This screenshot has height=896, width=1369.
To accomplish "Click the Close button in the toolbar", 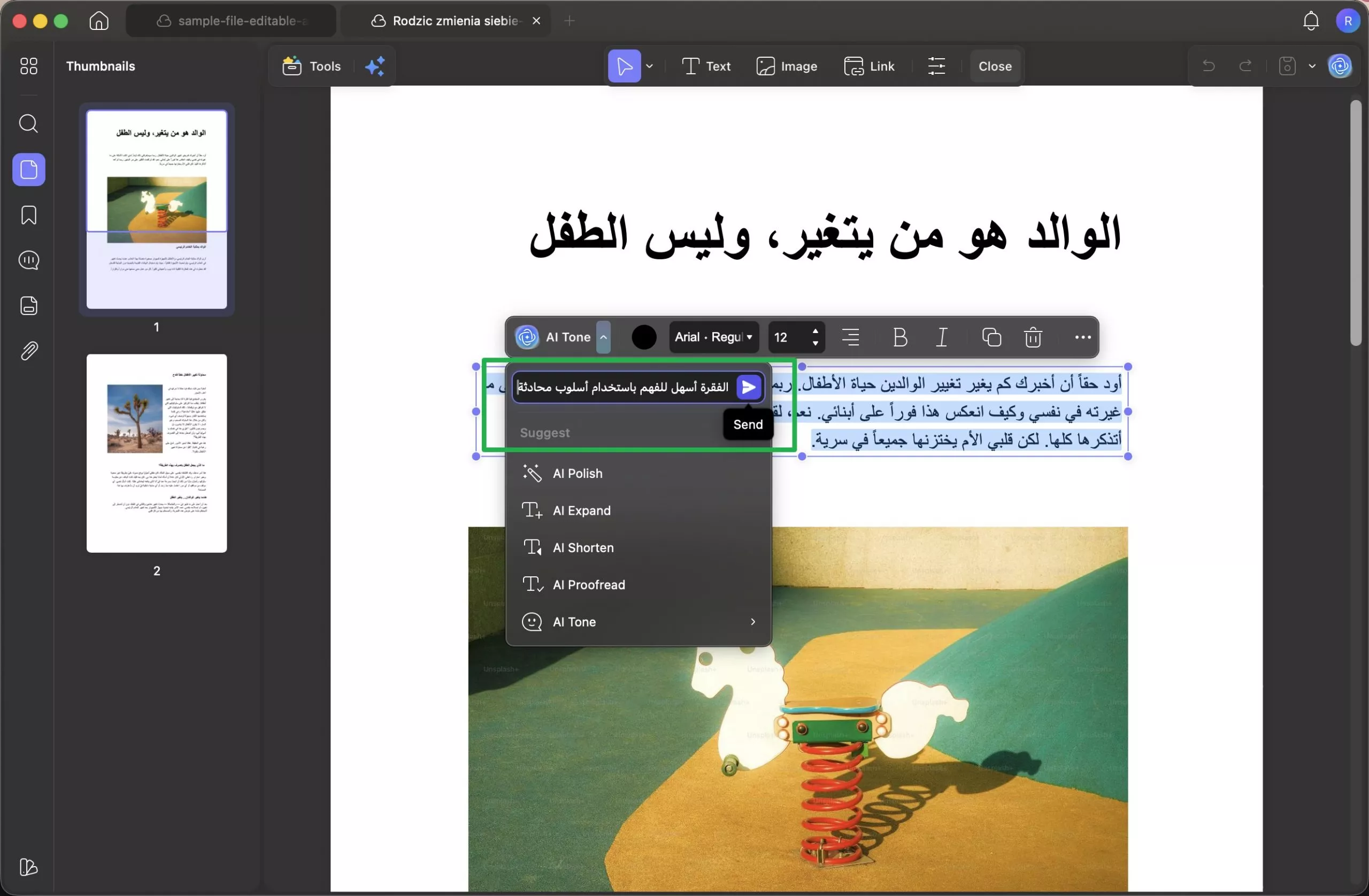I will point(995,66).
